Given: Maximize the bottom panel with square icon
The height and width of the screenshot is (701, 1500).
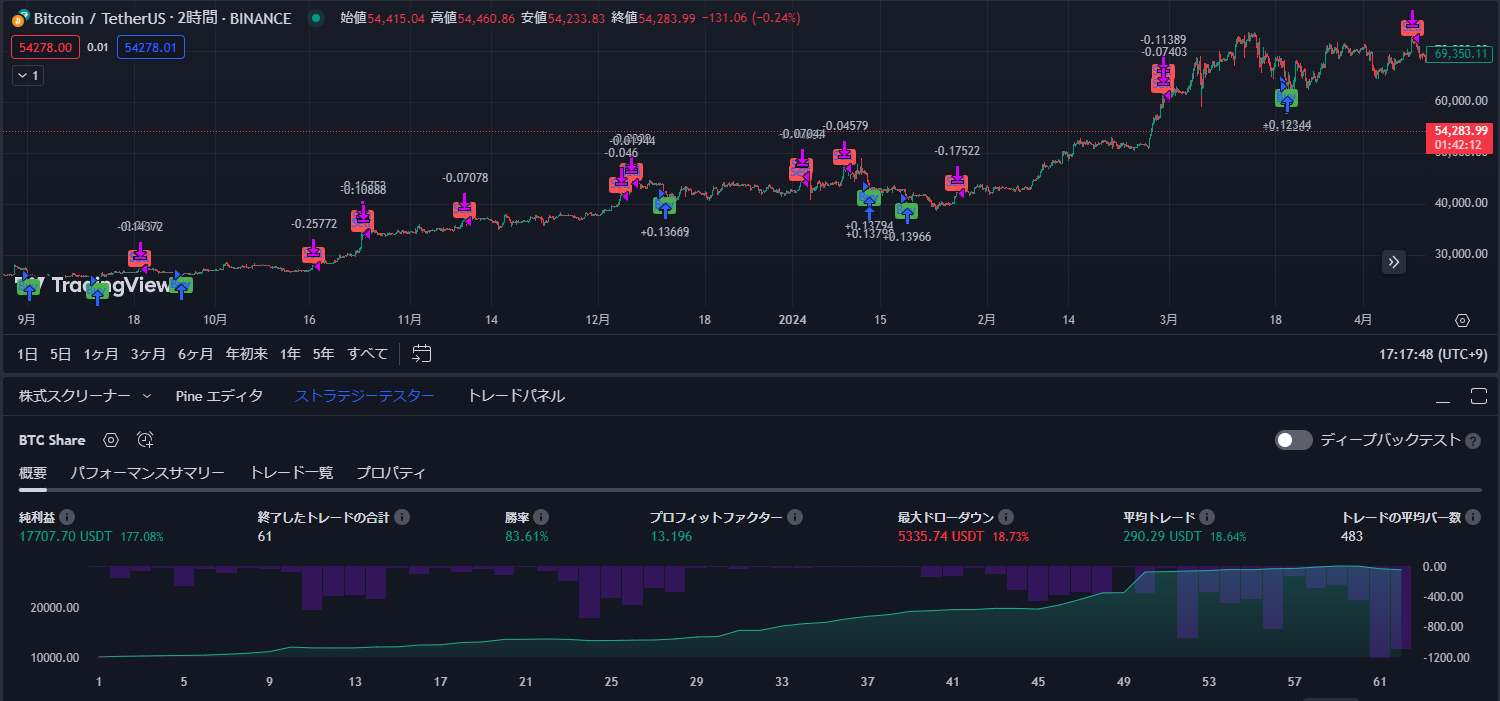Looking at the screenshot, I should point(1479,396).
